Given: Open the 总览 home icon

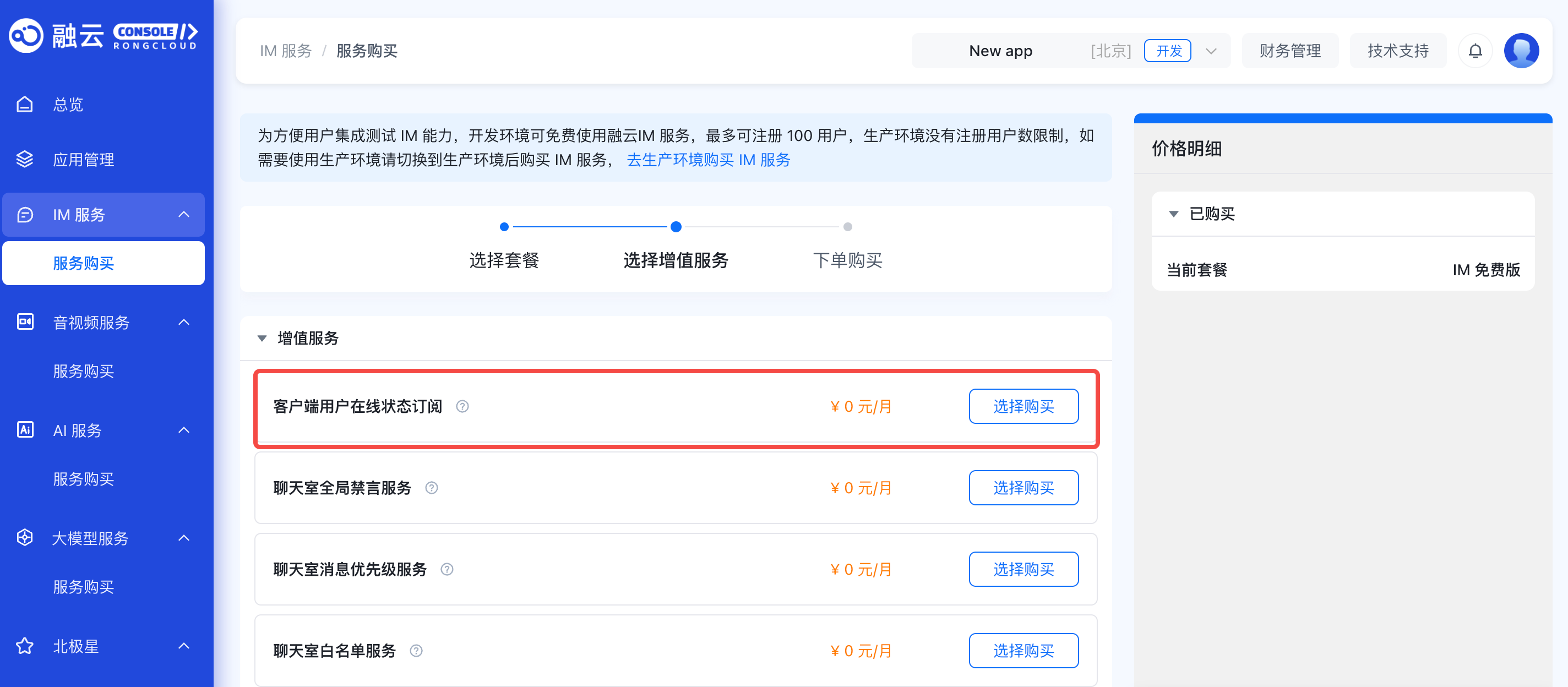Looking at the screenshot, I should click(x=24, y=104).
